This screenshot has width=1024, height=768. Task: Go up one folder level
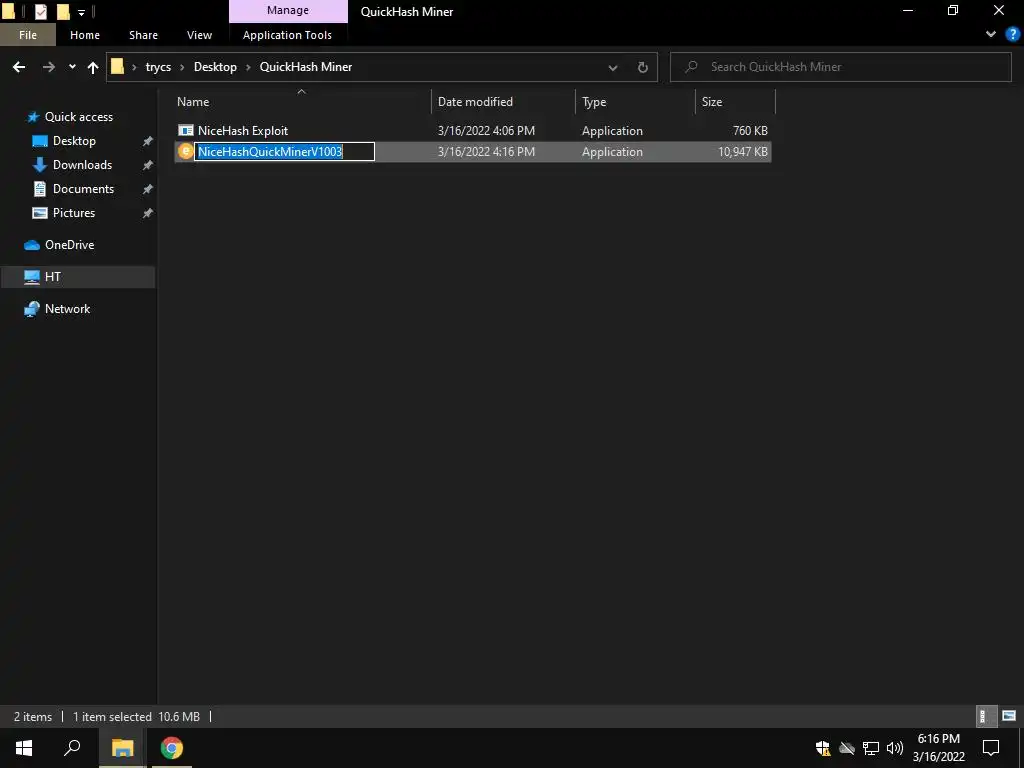[93, 67]
